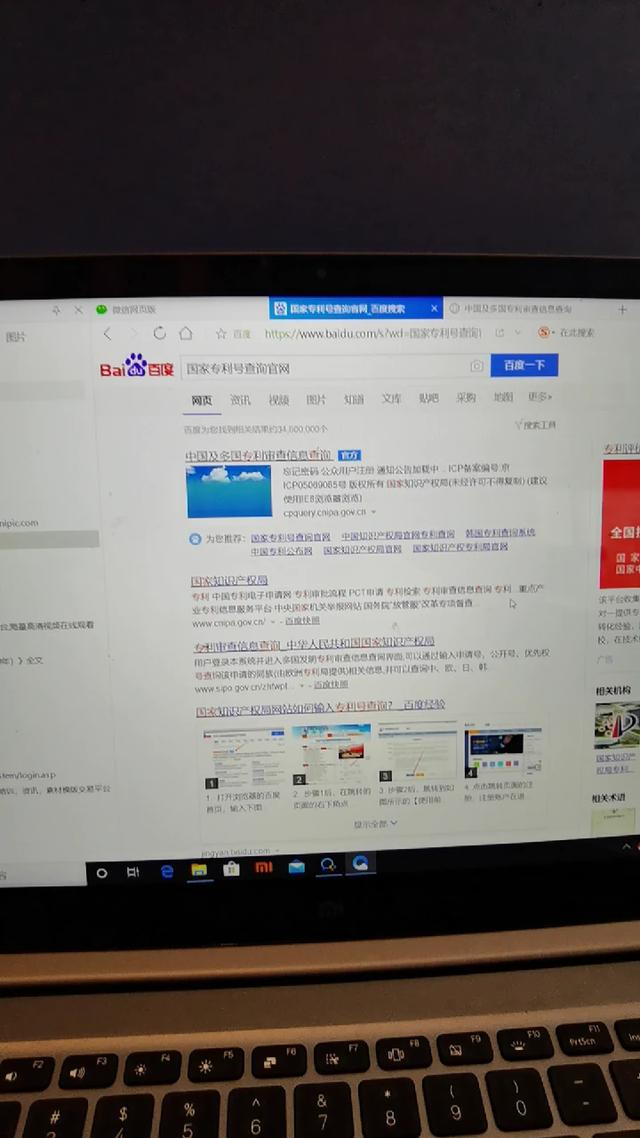Click the Baidu paw logo
640x1138 pixels.
coord(136,366)
